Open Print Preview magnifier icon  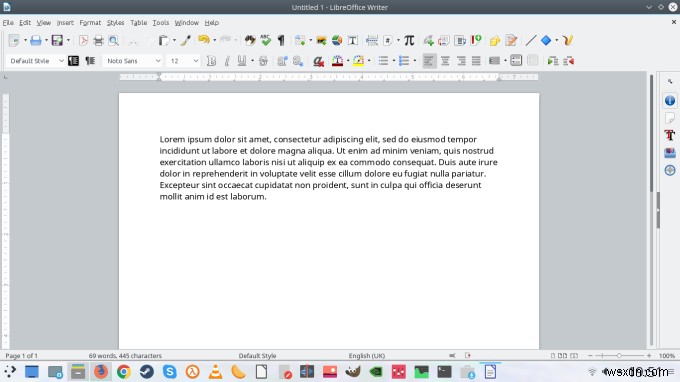click(x=114, y=40)
